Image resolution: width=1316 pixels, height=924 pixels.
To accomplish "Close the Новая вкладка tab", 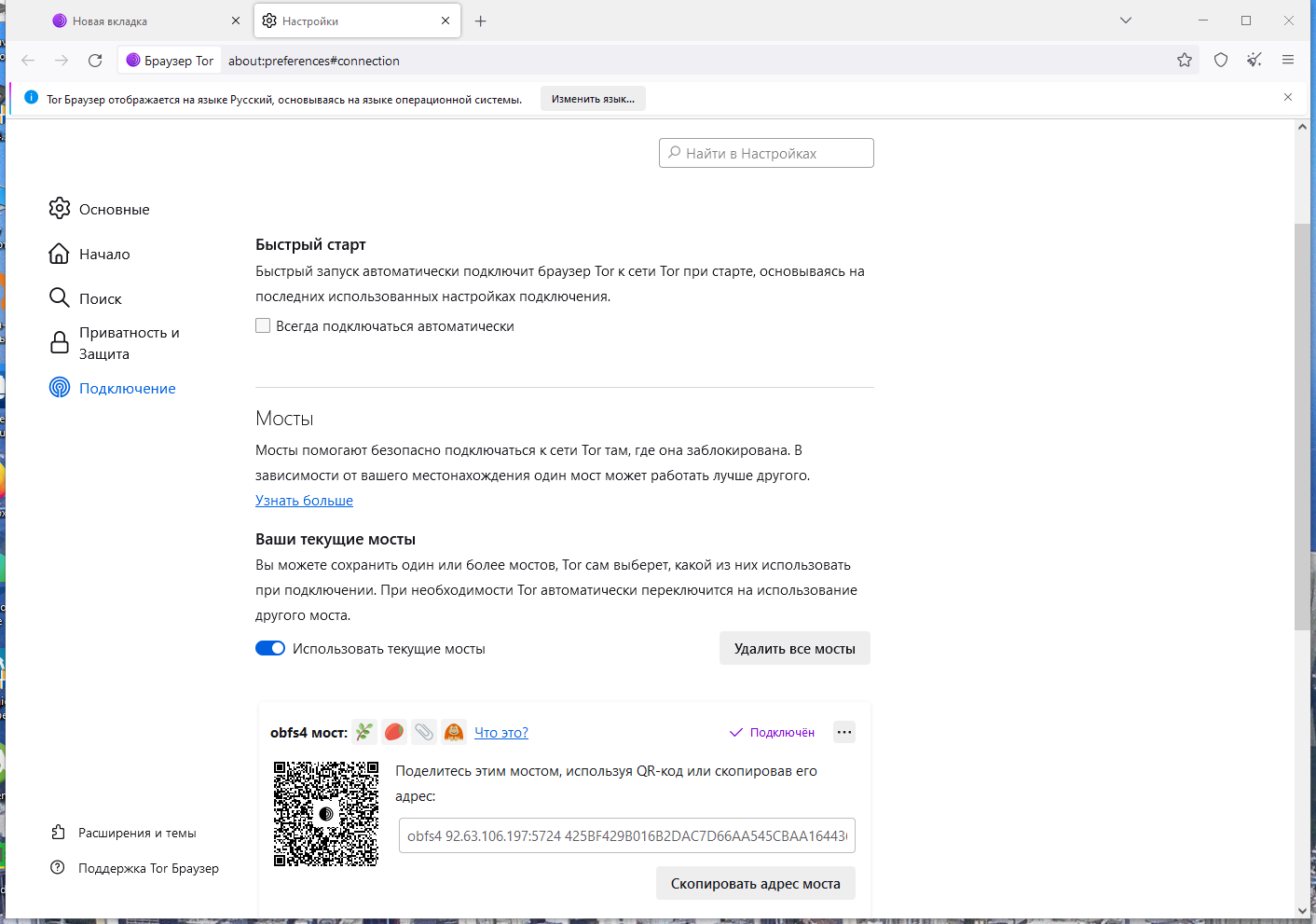I will pos(235,21).
